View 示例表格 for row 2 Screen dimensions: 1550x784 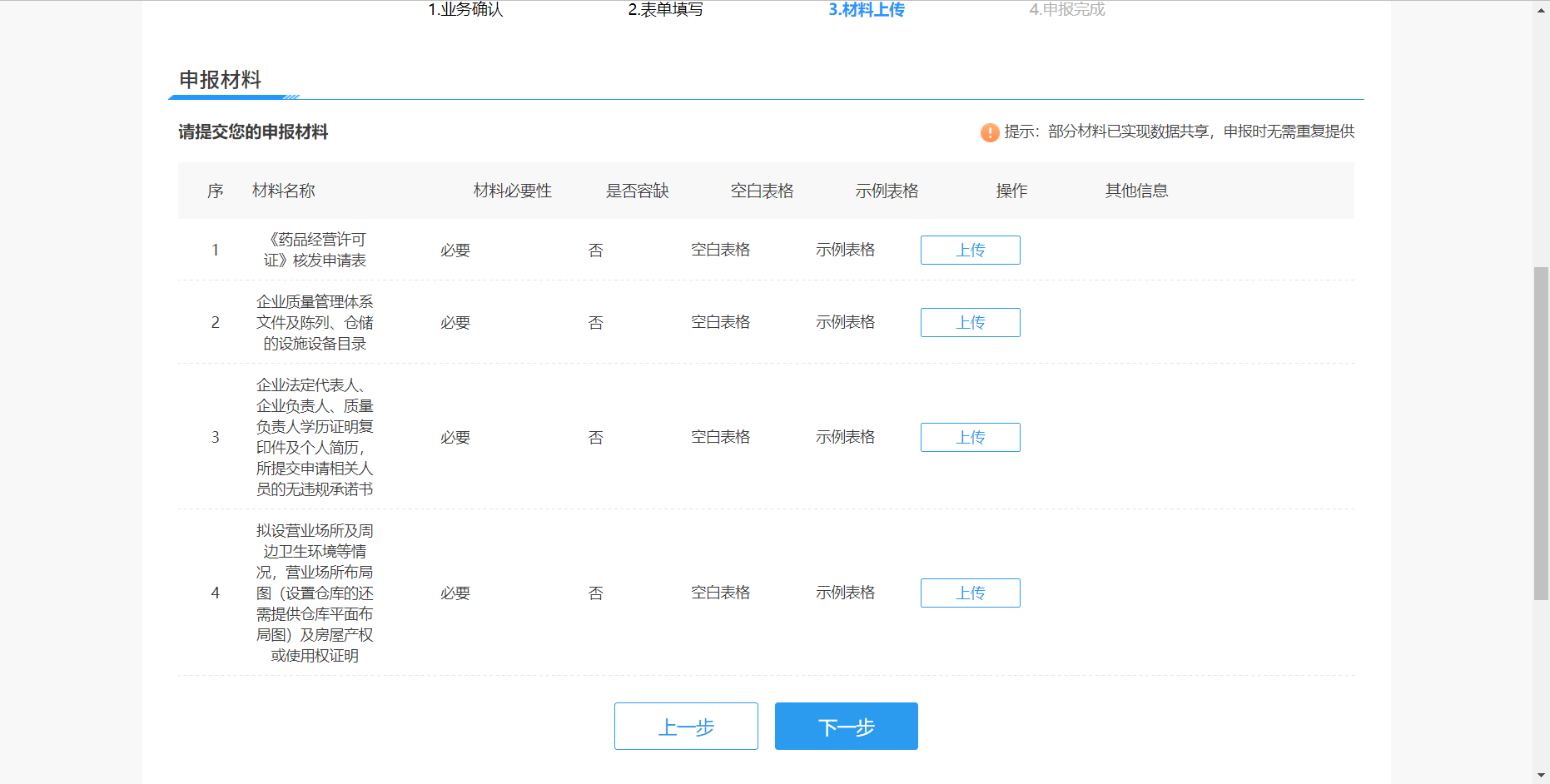click(845, 322)
